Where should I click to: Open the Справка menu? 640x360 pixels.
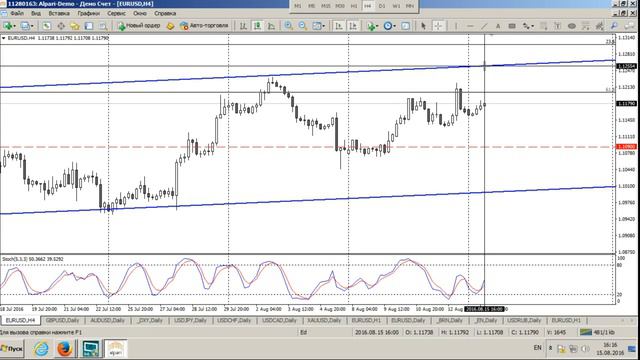(165, 13)
